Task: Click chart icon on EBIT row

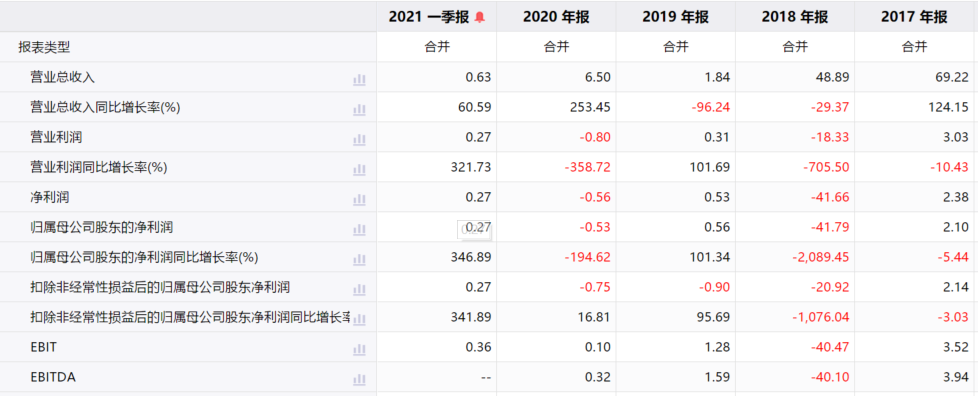Action: pyautogui.click(x=359, y=349)
